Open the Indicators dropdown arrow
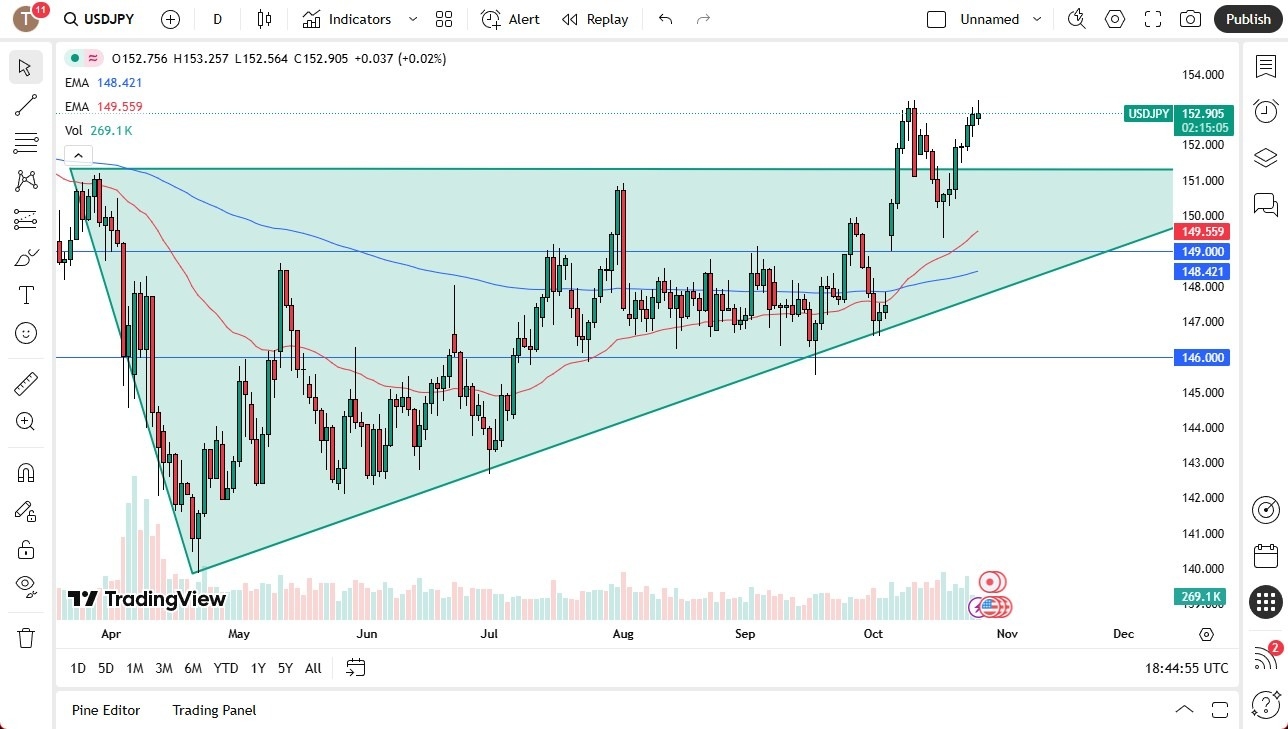The image size is (1288, 729). 411,18
